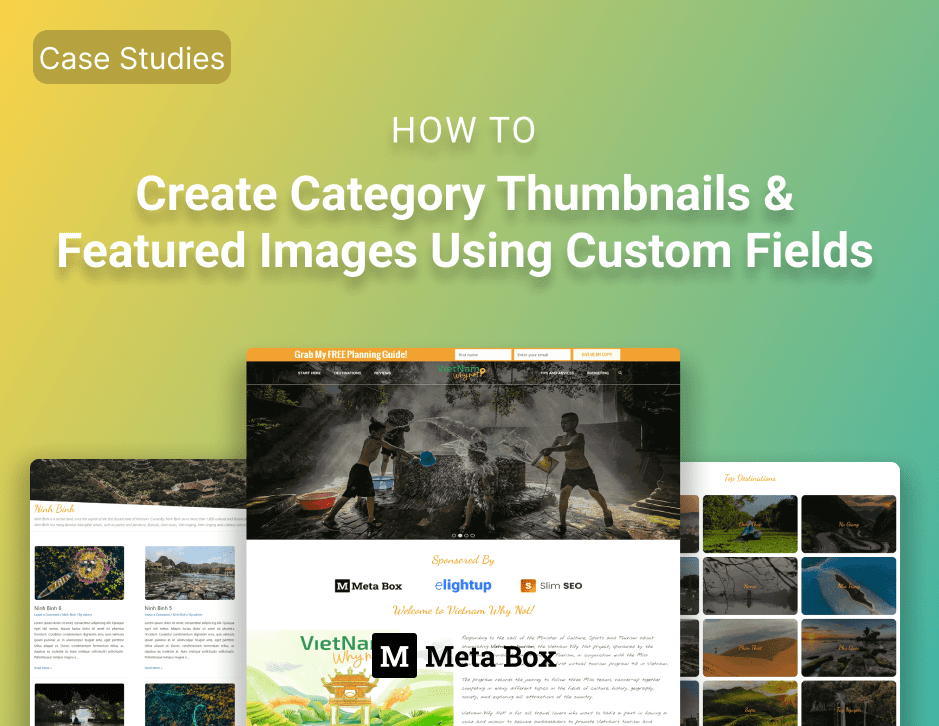Open the Start Here menu item

point(309,373)
